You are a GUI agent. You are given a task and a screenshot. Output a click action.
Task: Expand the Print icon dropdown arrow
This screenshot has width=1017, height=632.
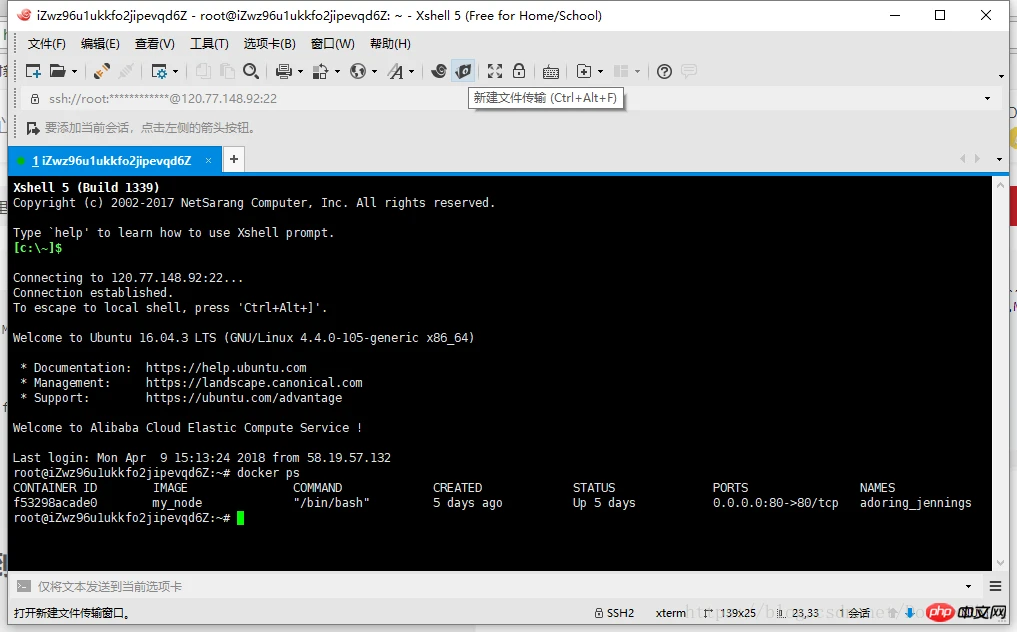tap(300, 71)
